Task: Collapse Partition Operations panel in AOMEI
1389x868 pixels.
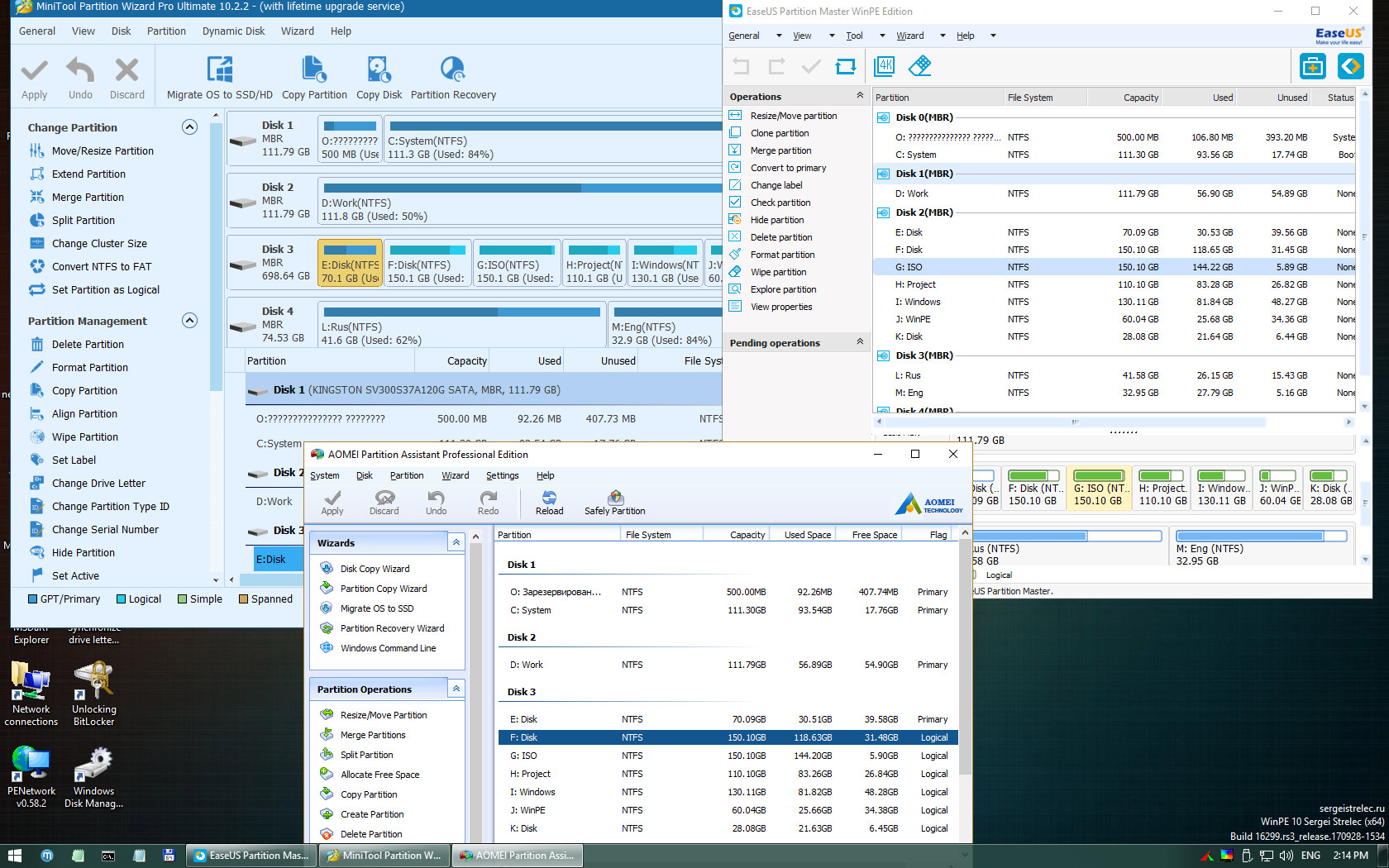Action: (456, 689)
